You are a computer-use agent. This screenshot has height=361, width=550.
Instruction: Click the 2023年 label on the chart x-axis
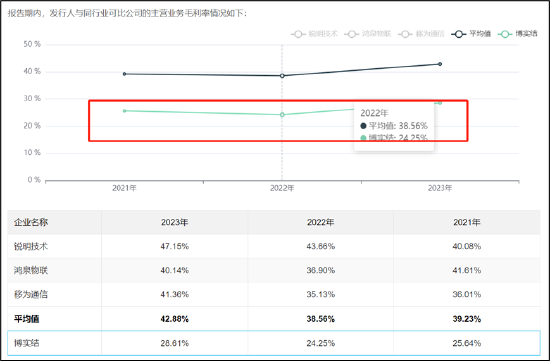coord(440,188)
